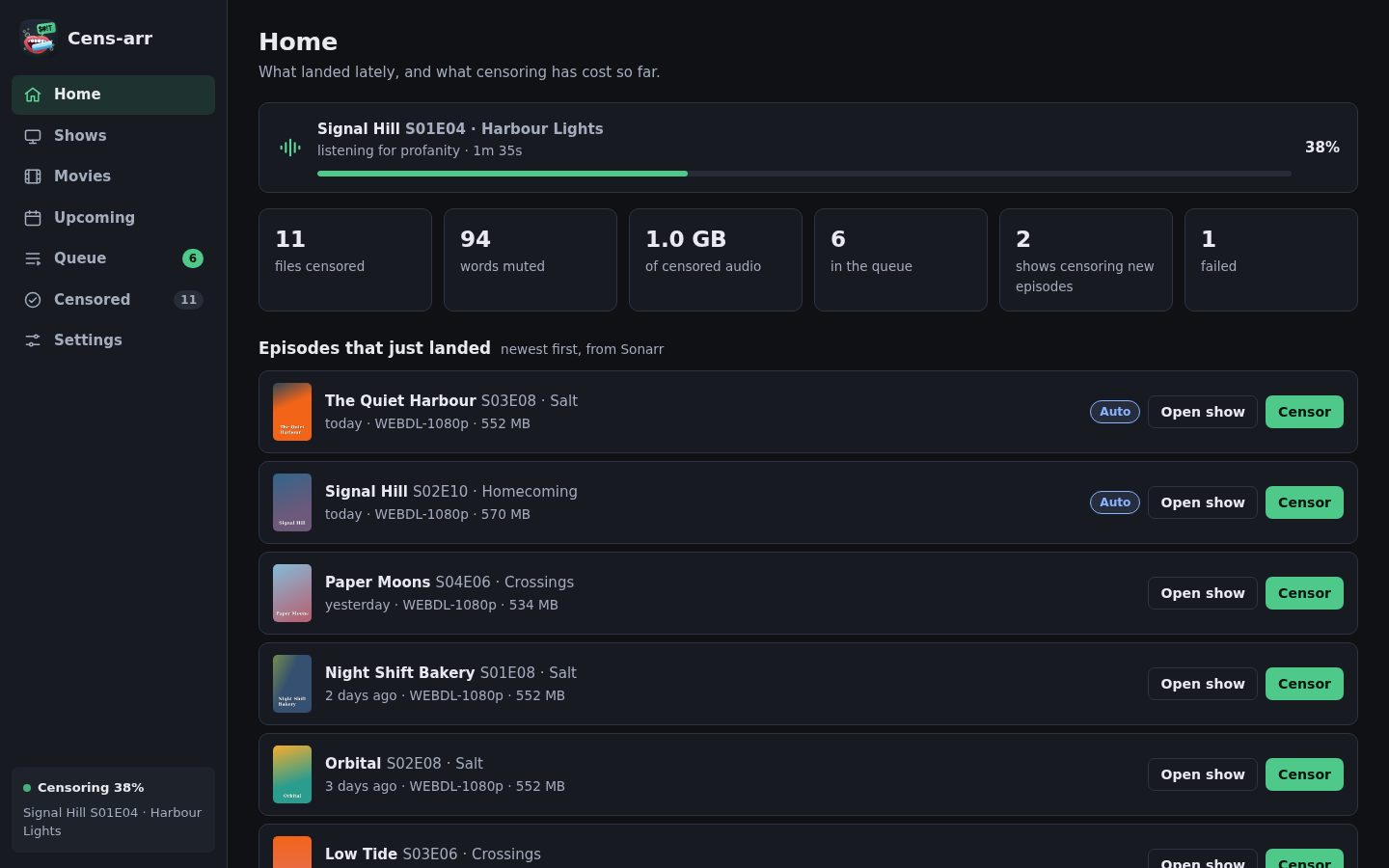This screenshot has height=868, width=1389.
Task: Open the Queue page
Action: [113, 258]
